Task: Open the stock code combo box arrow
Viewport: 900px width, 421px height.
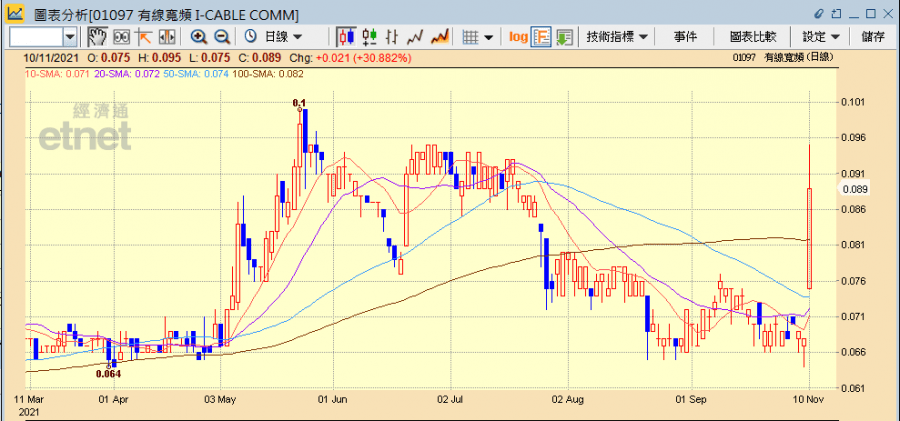Action: click(x=70, y=37)
